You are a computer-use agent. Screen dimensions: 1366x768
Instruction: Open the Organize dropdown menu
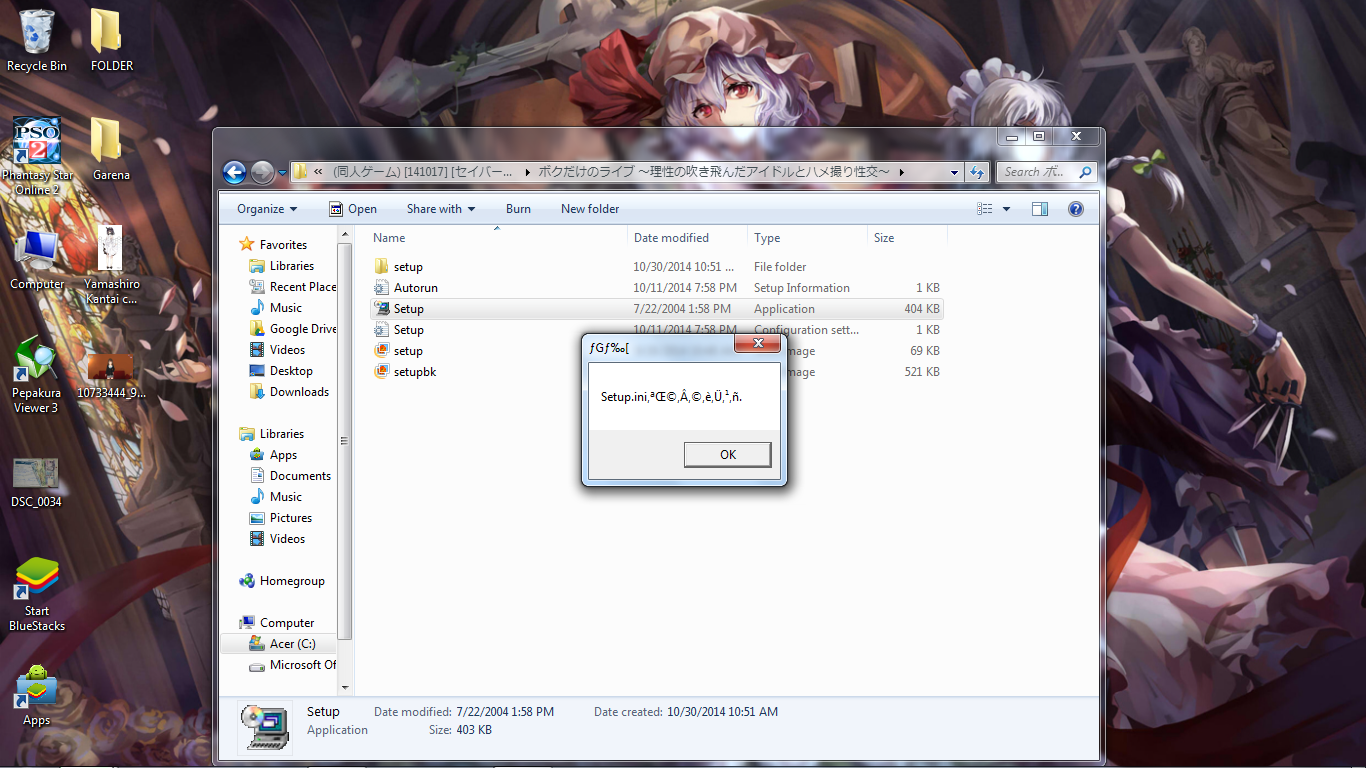(x=267, y=209)
